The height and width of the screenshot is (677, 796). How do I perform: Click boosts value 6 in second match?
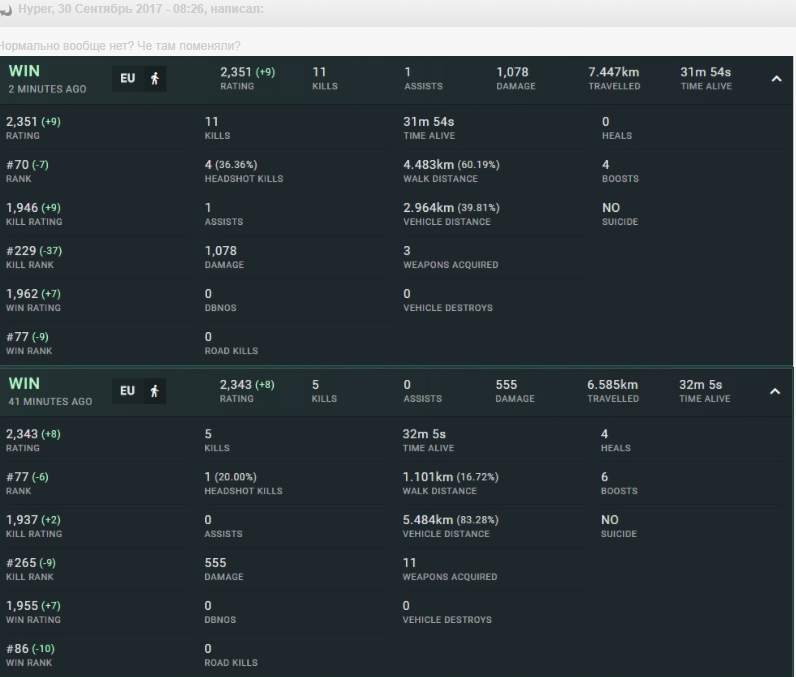(605, 477)
